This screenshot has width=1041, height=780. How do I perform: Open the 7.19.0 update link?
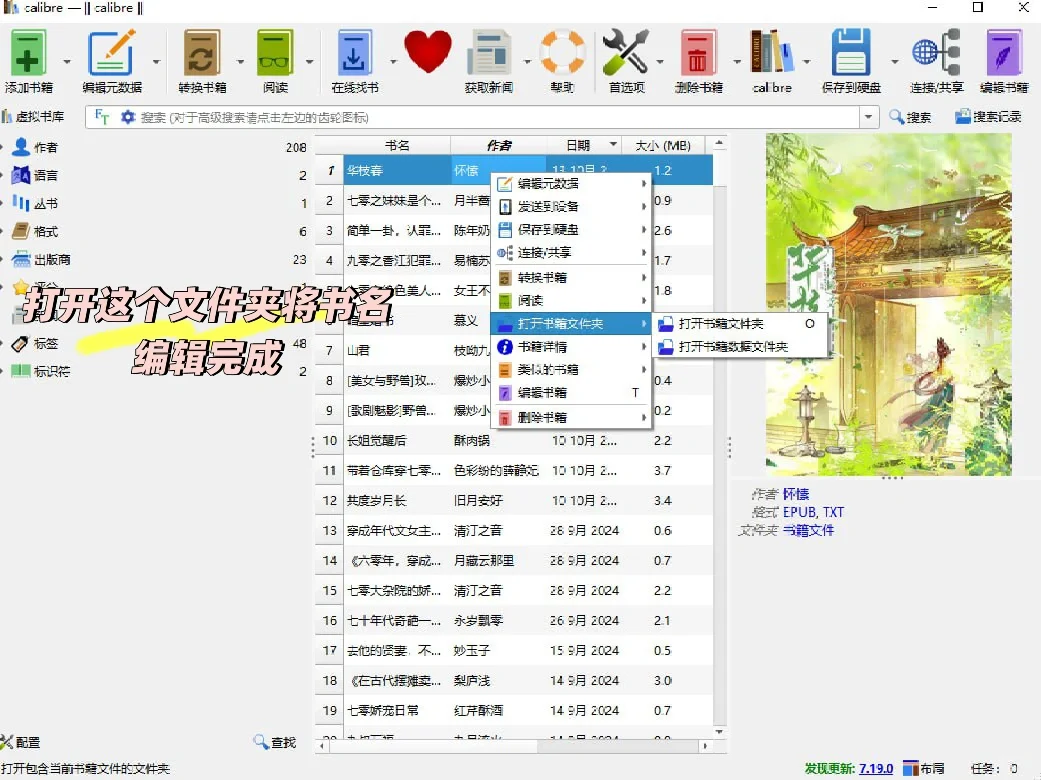(876, 769)
